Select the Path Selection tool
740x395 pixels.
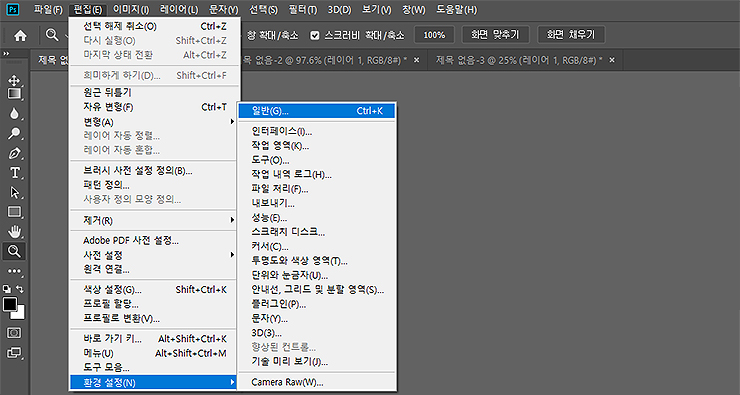point(14,193)
